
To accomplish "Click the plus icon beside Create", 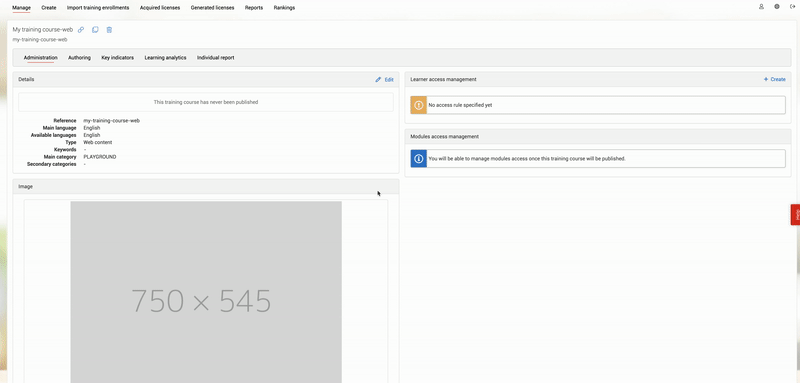I will [x=766, y=80].
